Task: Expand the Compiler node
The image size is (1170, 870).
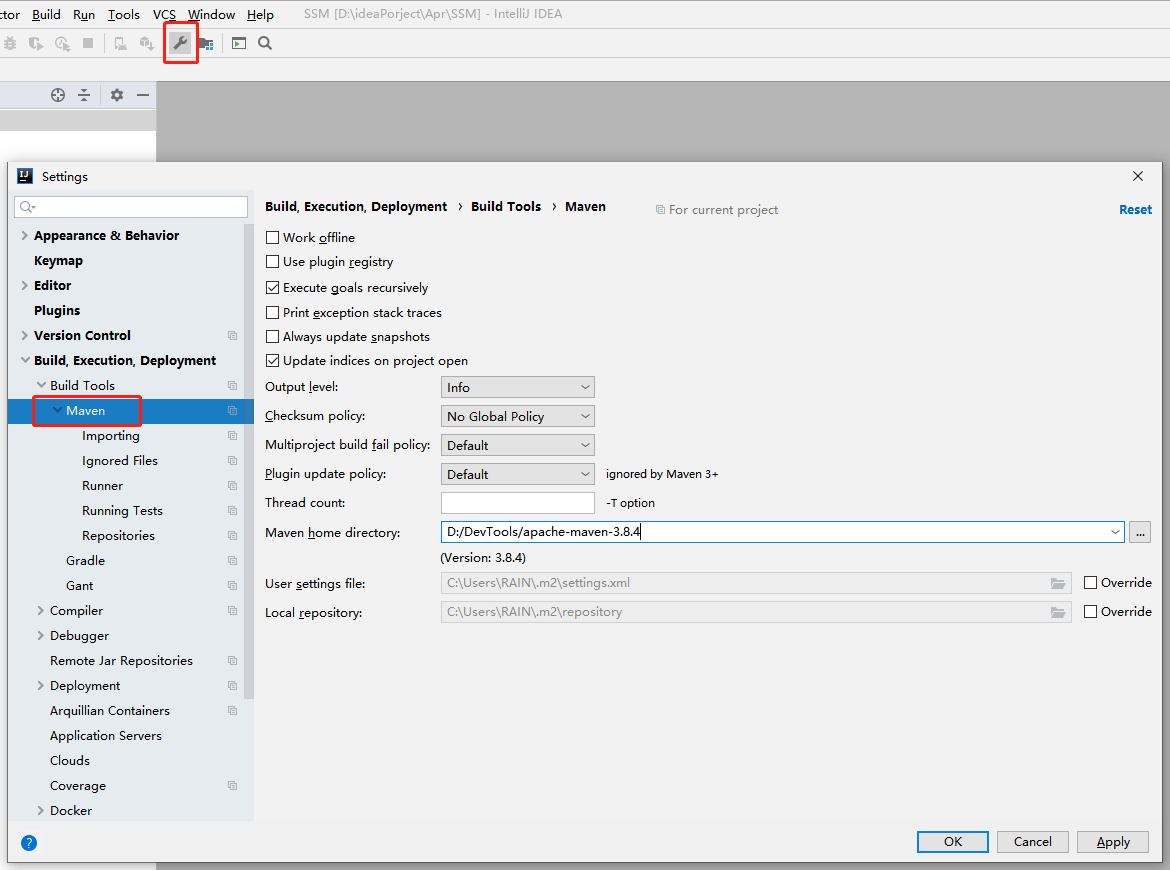Action: click(x=41, y=610)
